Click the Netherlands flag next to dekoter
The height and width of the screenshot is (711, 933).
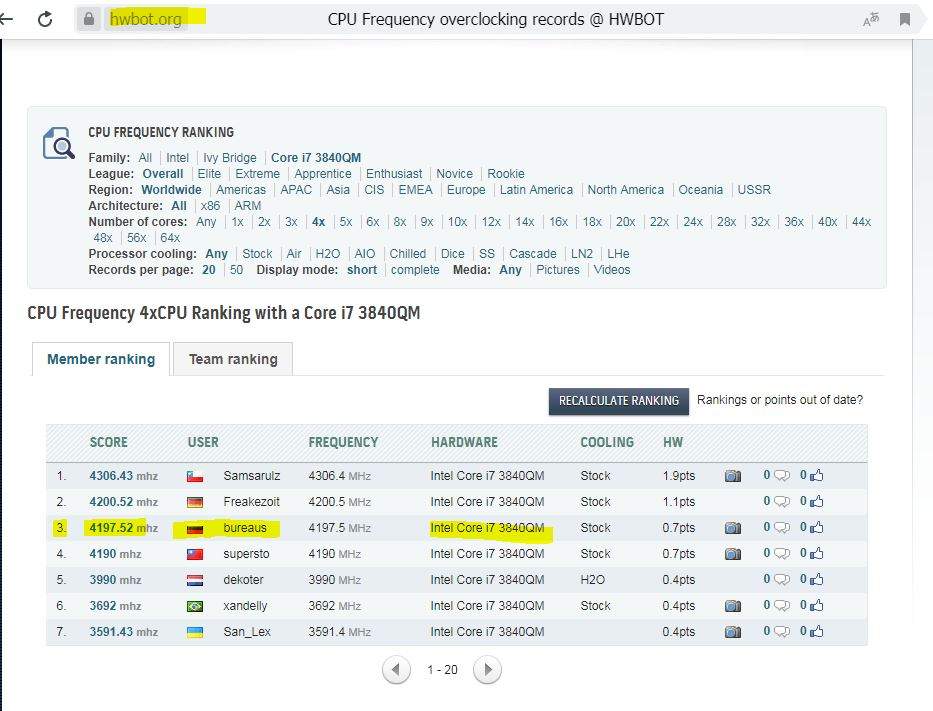coord(195,580)
